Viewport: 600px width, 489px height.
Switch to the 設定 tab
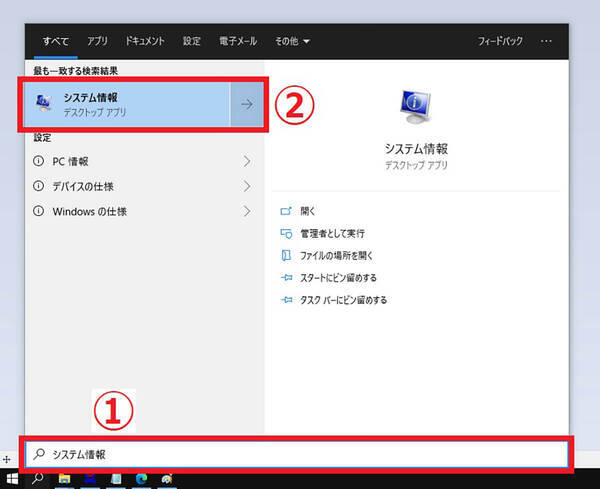point(192,41)
